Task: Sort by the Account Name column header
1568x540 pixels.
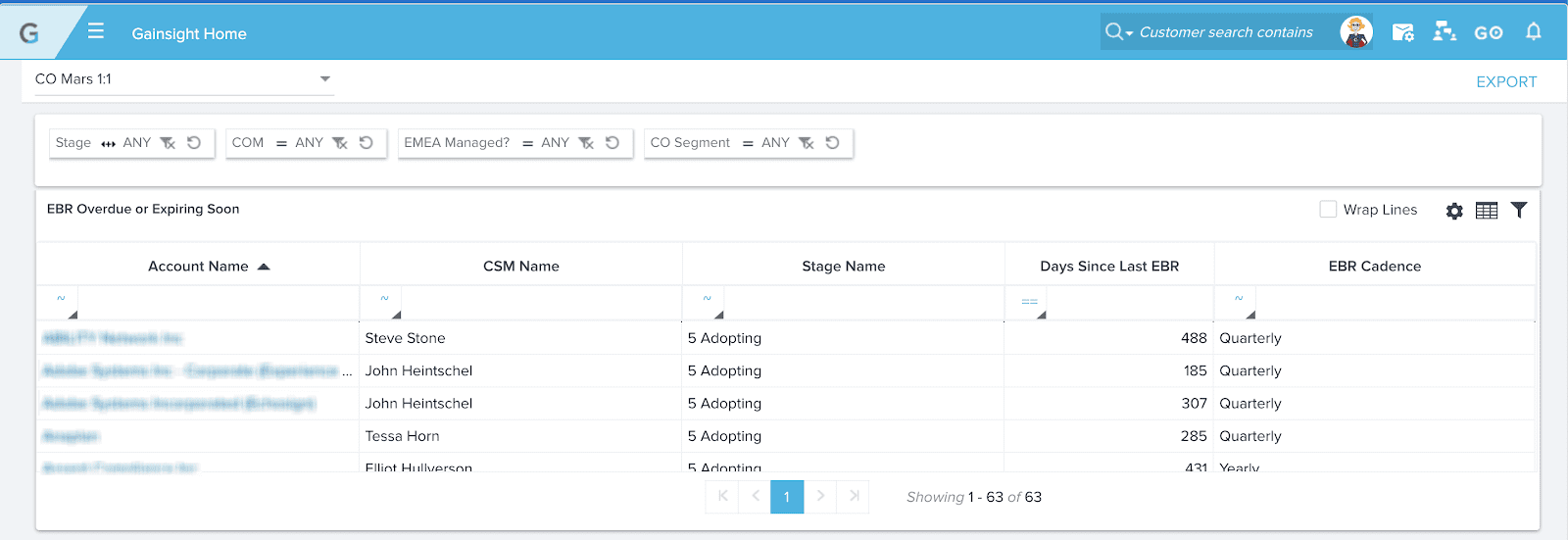Action: pyautogui.click(x=198, y=267)
